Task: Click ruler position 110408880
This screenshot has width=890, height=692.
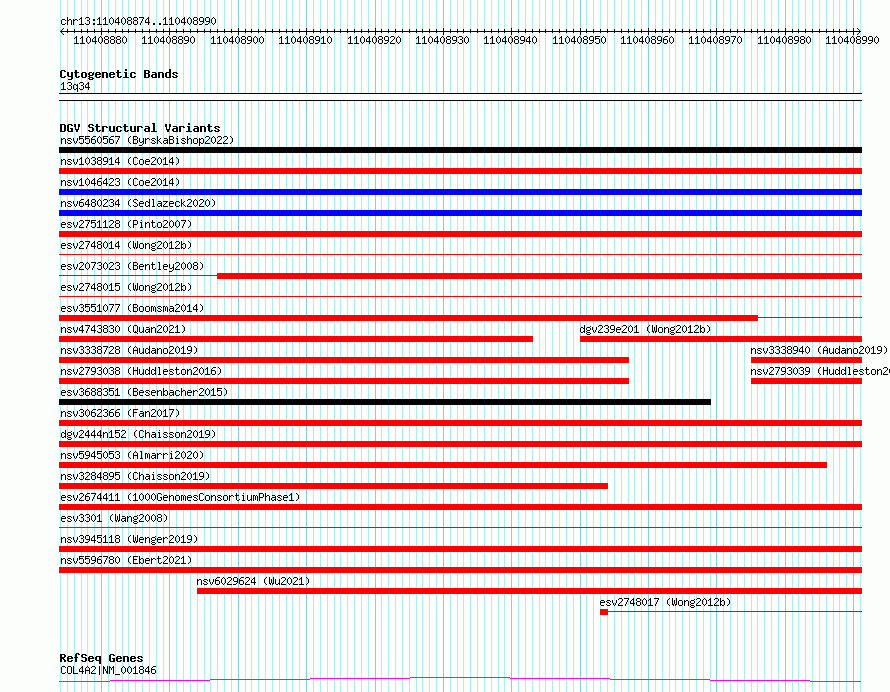Action: point(100,40)
